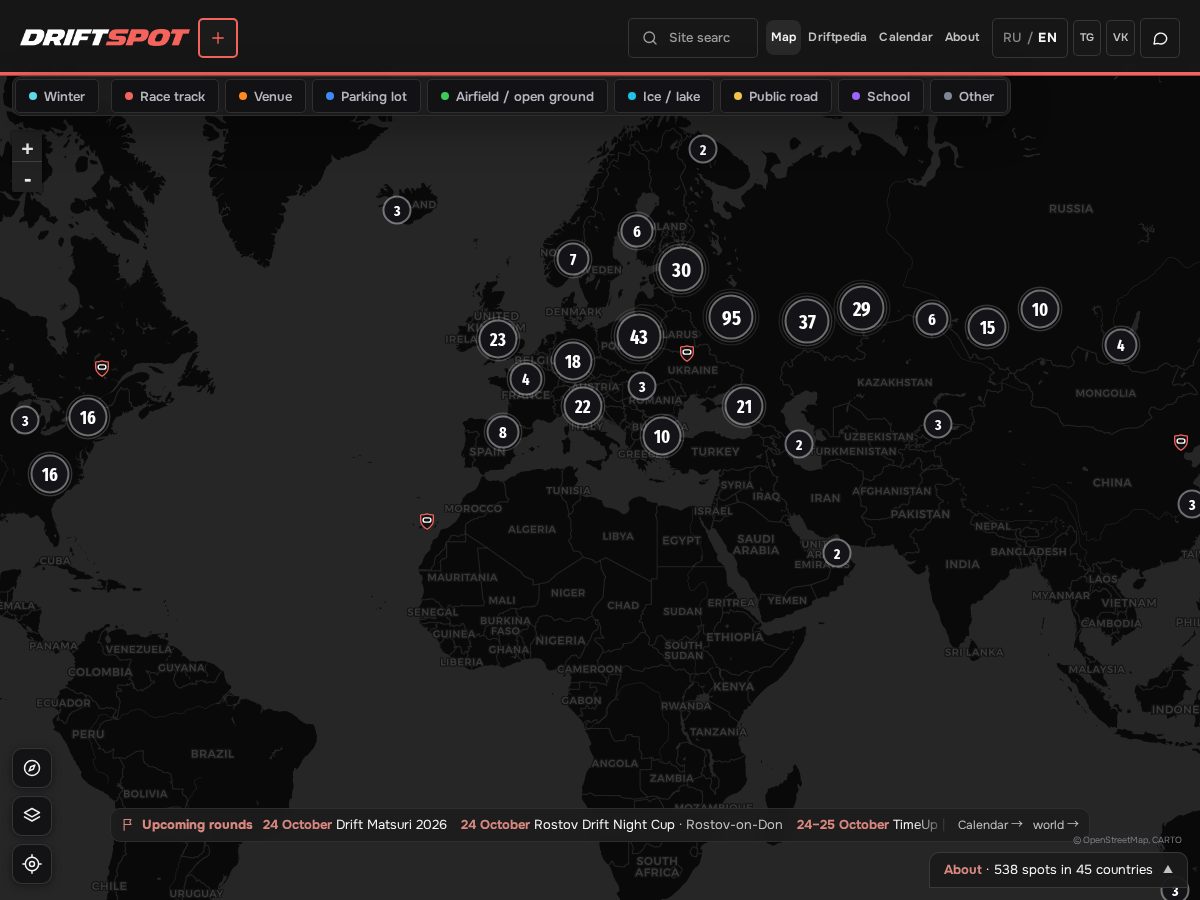The image size is (1200, 900).
Task: Add a new spot with plus button
Action: [218, 38]
